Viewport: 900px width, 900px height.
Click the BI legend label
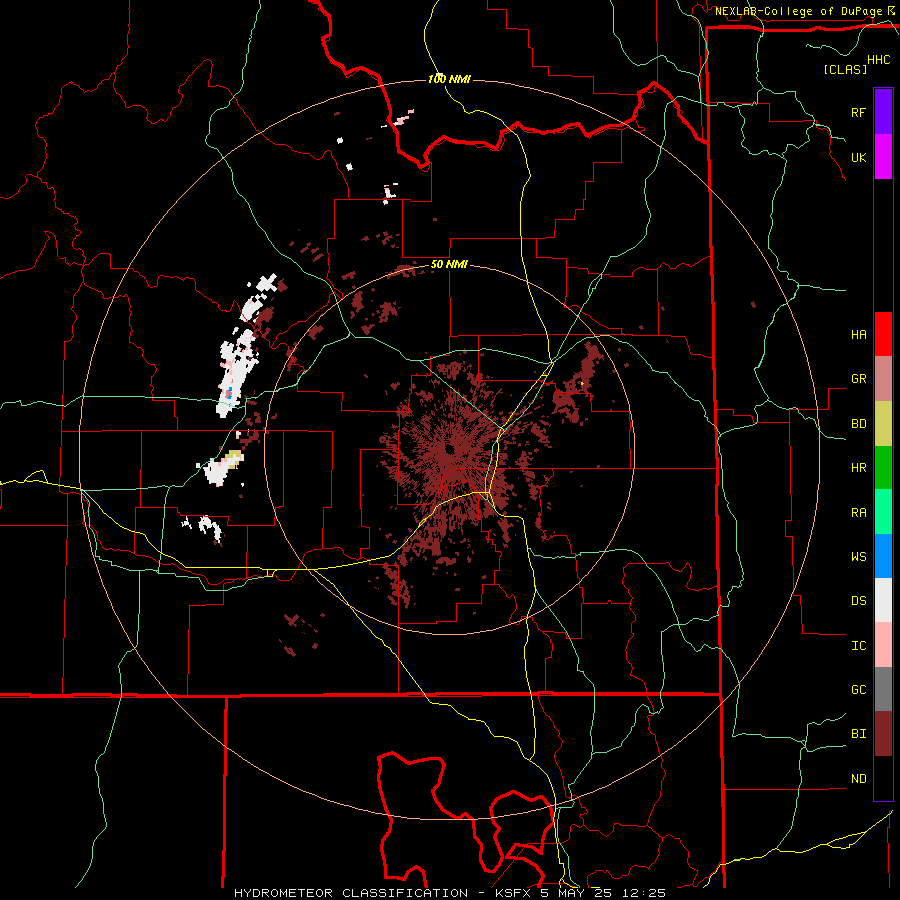coord(858,734)
